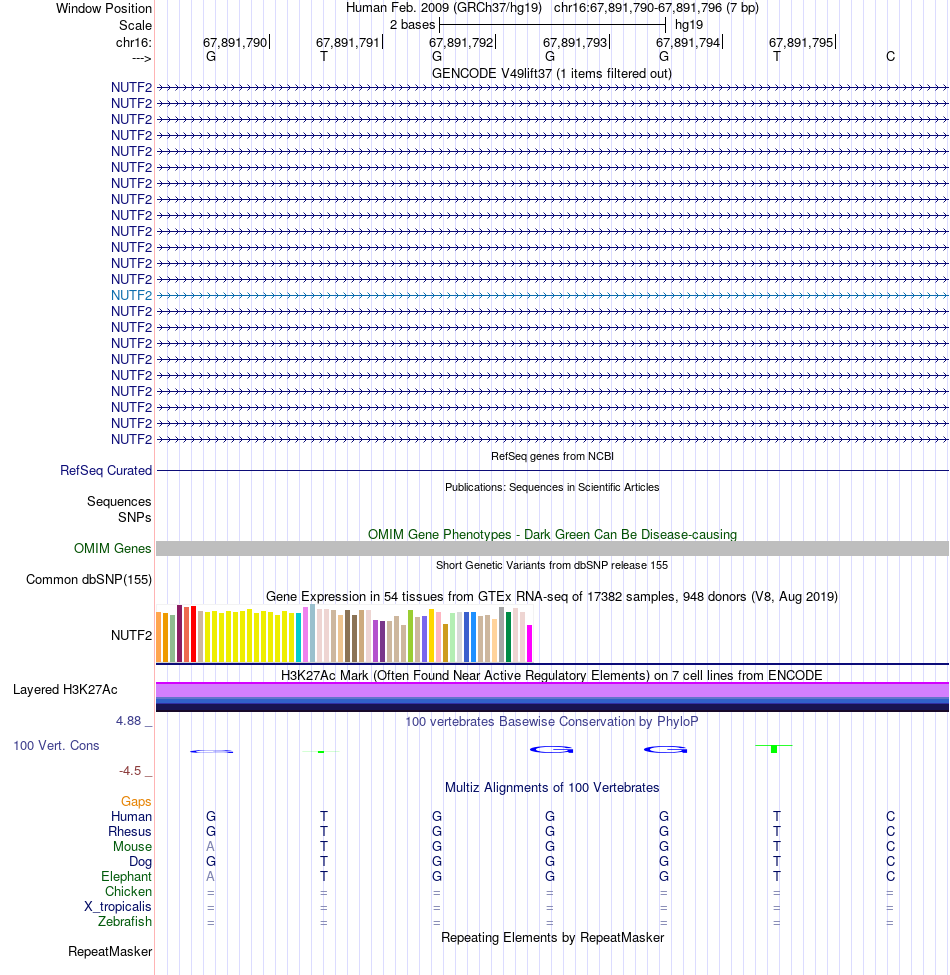Select the 'Human Feb. 2009 (GRCh37/hg19)' assembly text
This screenshot has height=975, width=950.
pos(444,8)
